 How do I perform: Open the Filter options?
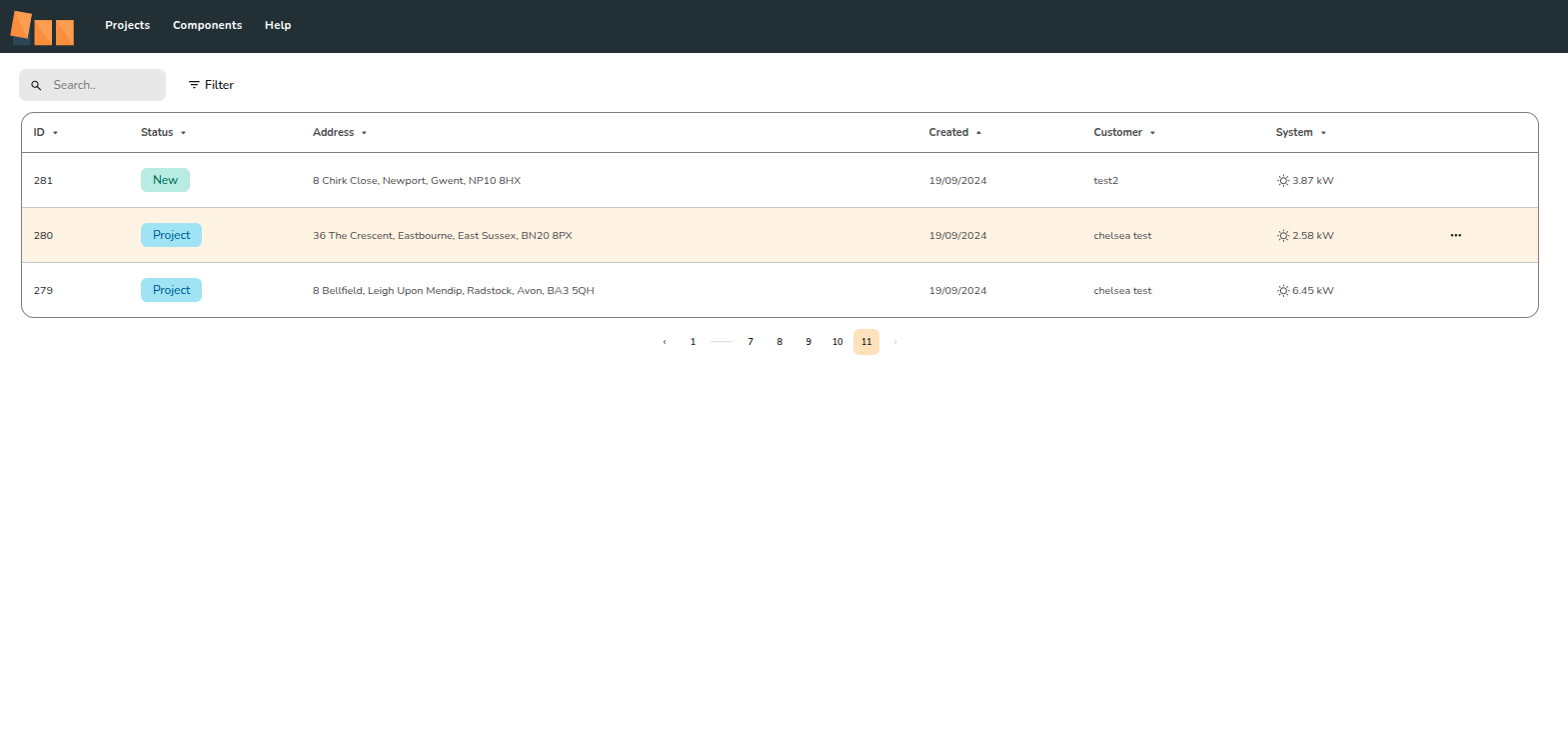[211, 85]
